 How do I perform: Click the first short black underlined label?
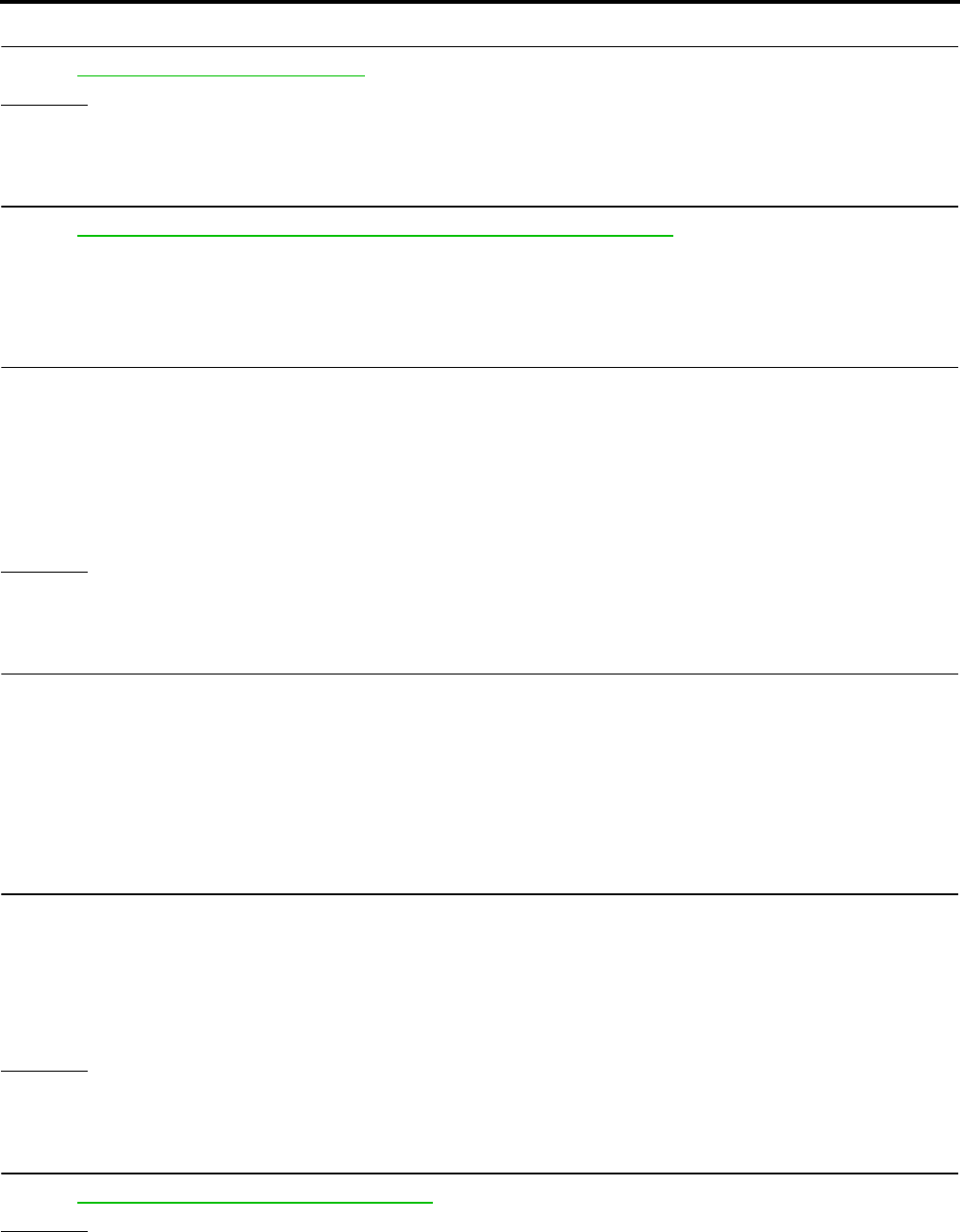pyautogui.click(x=43, y=105)
